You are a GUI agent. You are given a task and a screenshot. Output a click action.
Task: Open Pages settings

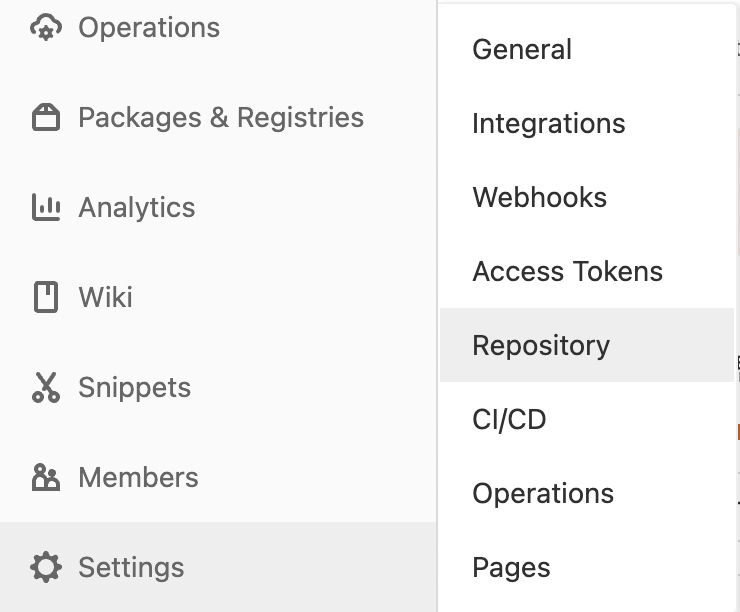511,568
